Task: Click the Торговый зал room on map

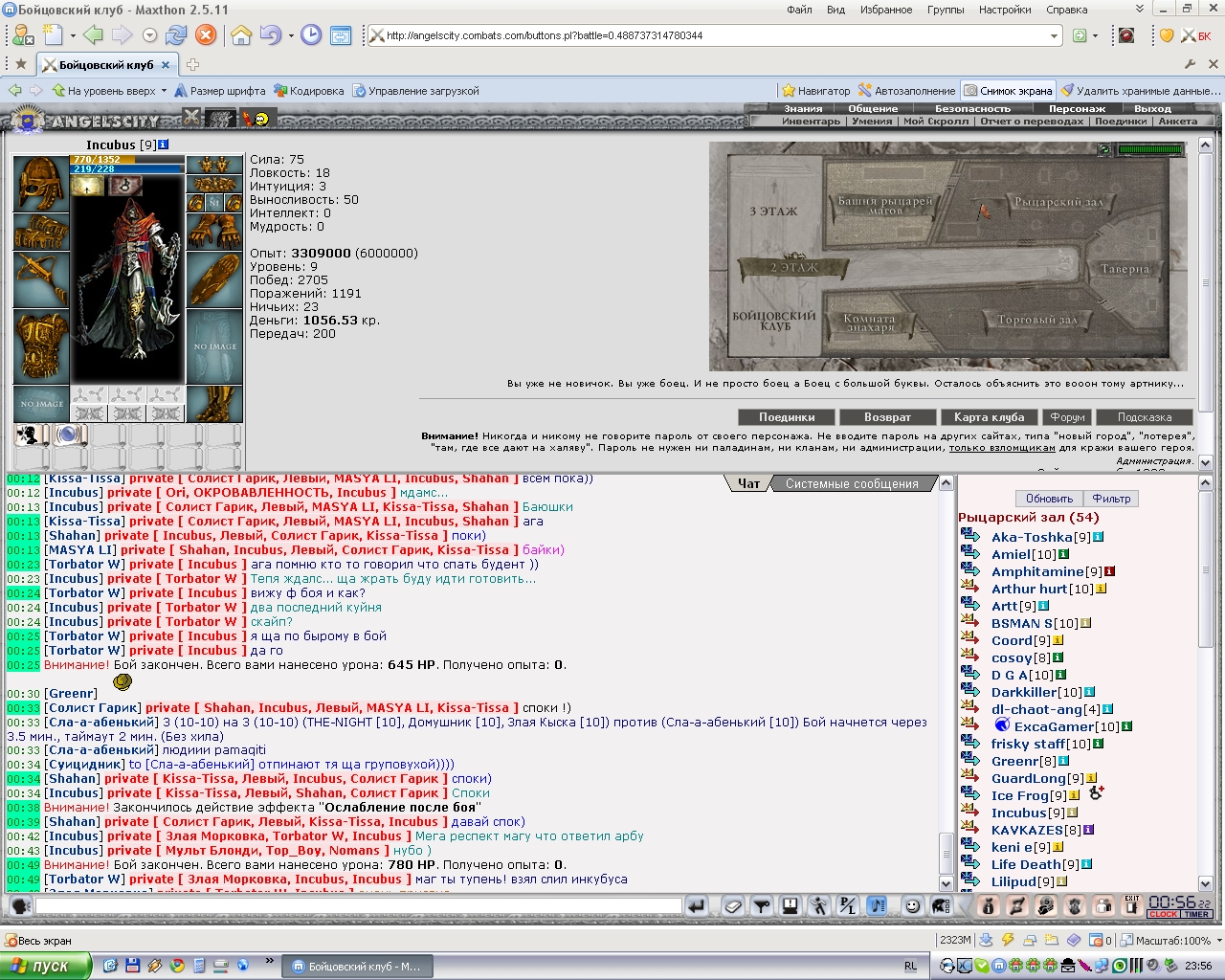Action: pyautogui.click(x=1036, y=320)
